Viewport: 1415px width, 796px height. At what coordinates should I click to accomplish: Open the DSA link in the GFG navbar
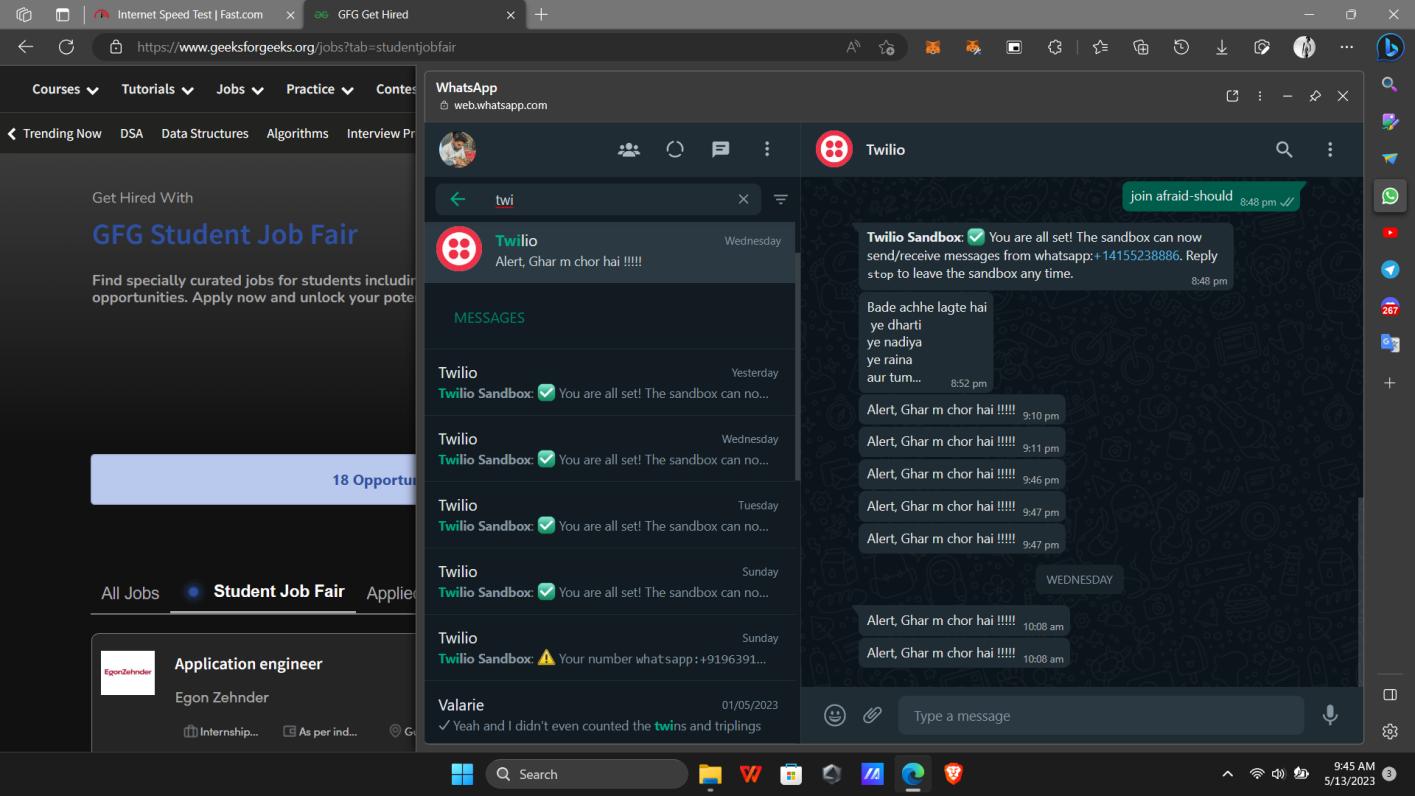click(x=131, y=133)
